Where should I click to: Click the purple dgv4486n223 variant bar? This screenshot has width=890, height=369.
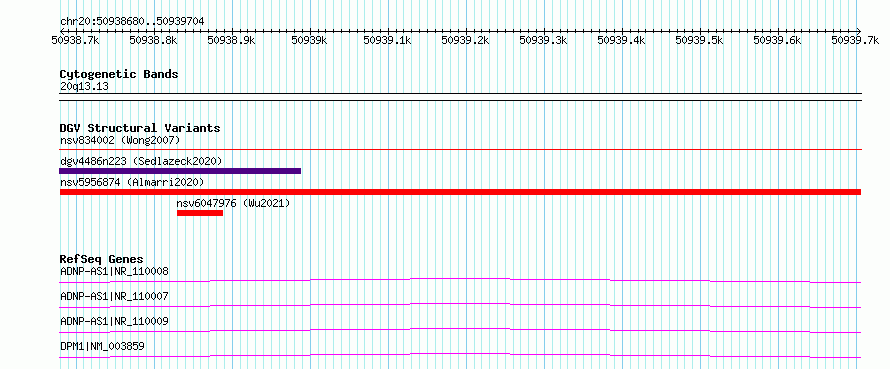coord(180,171)
